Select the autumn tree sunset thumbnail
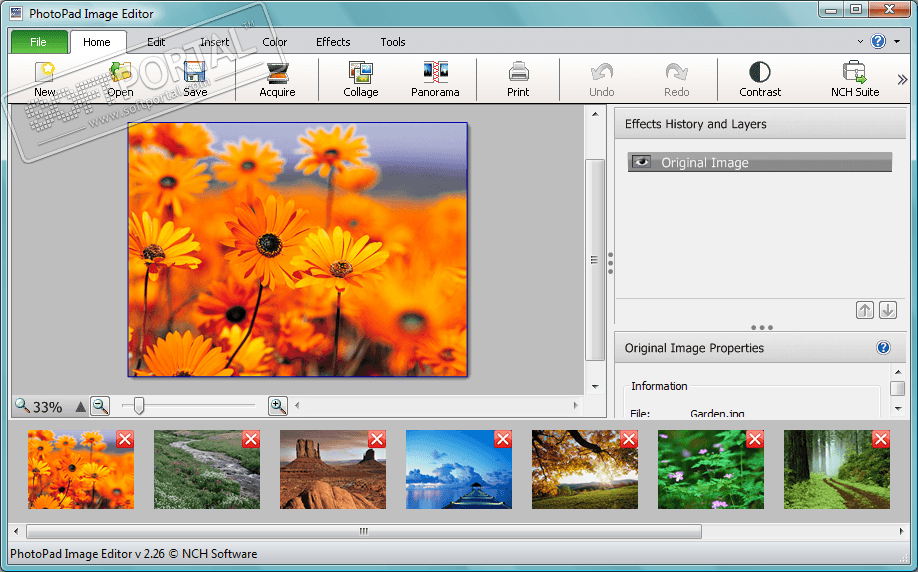The image size is (918, 572). click(x=584, y=470)
